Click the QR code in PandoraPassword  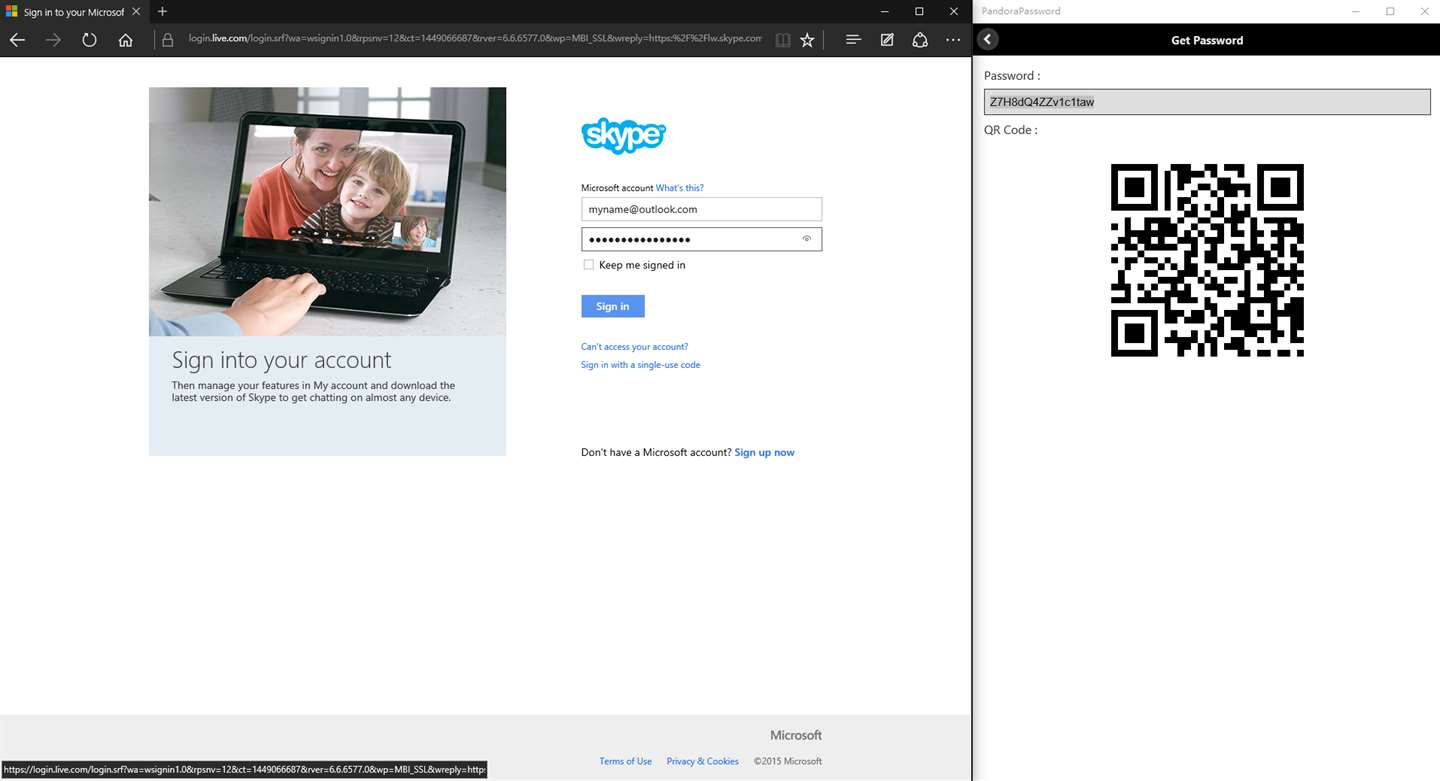point(1207,260)
